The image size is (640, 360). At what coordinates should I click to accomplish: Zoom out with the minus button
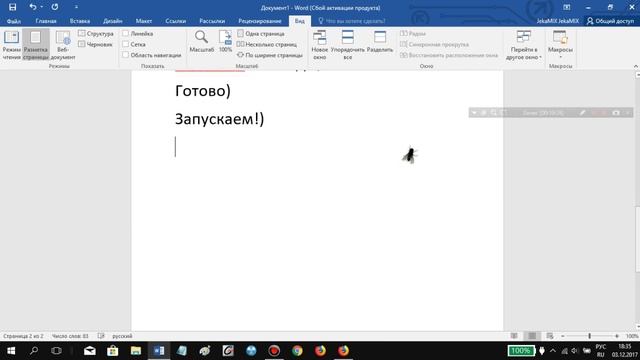click(x=563, y=336)
